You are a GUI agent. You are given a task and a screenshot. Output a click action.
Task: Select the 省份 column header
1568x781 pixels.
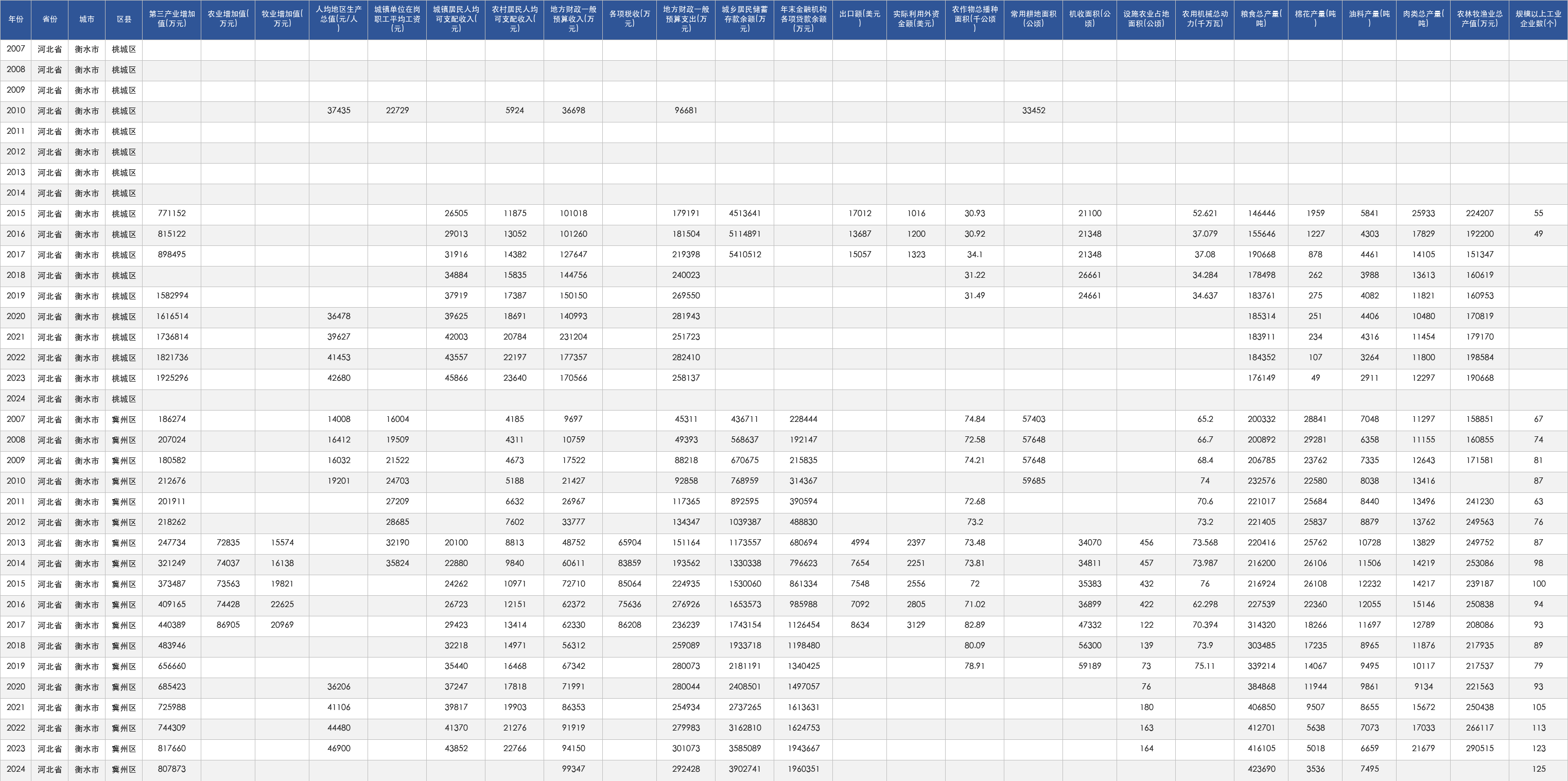[50, 20]
